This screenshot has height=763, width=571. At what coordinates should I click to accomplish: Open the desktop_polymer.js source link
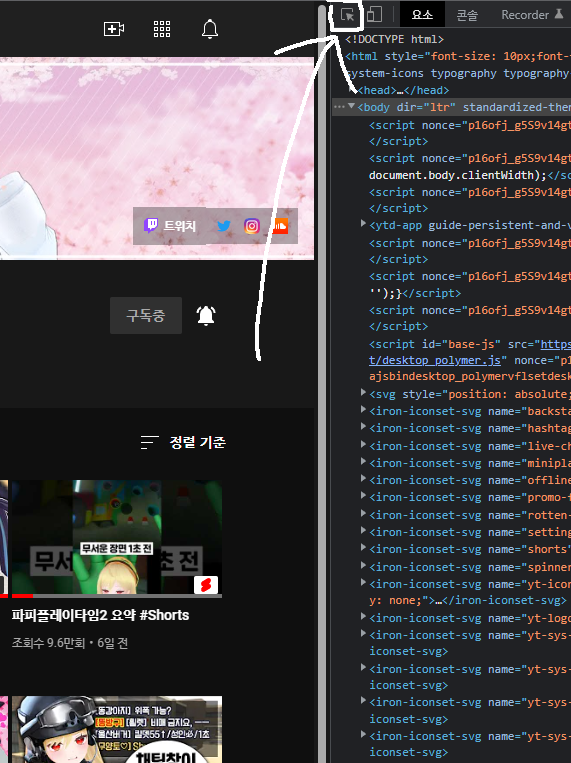pos(435,360)
